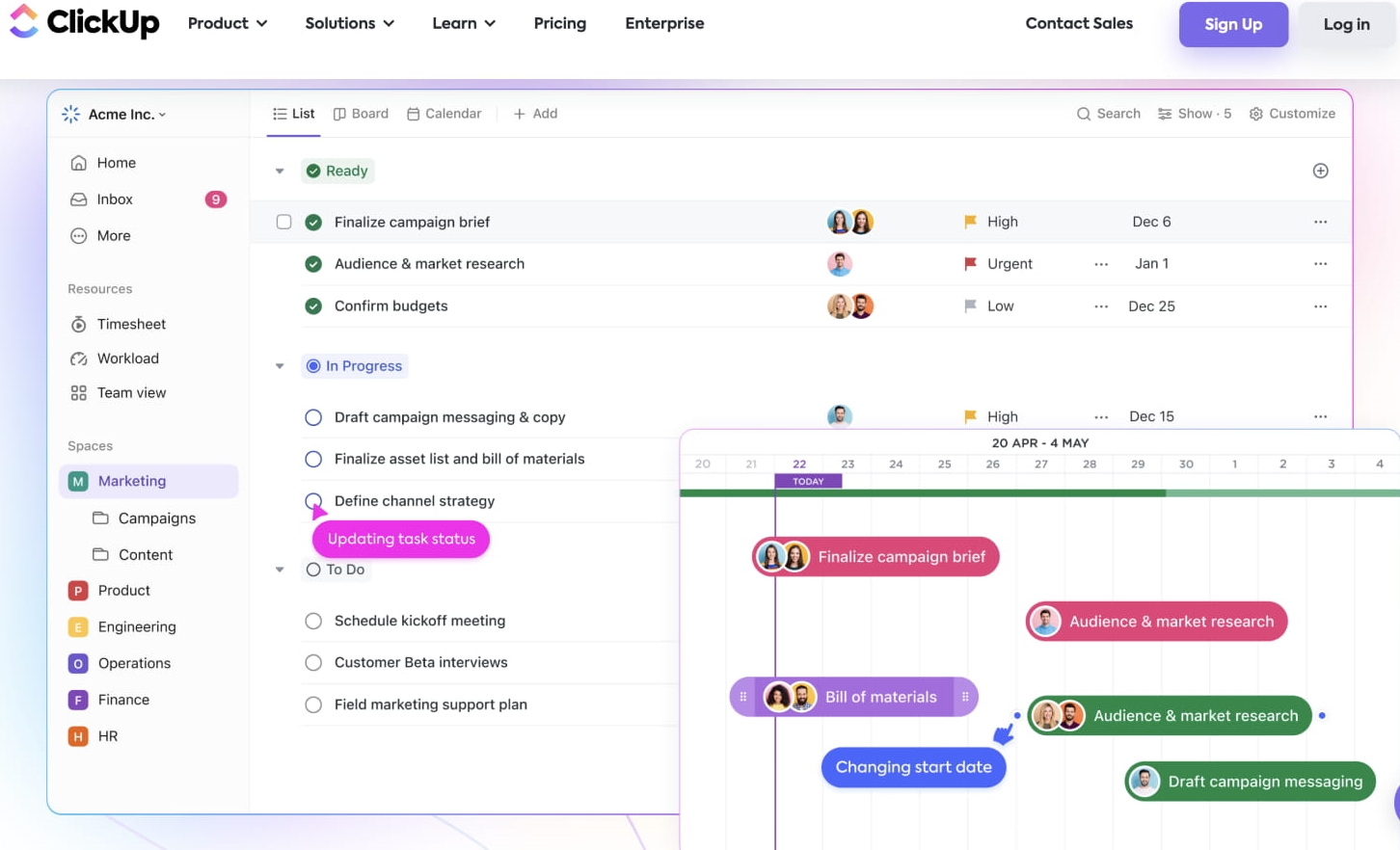The width and height of the screenshot is (1400, 850).
Task: Open the Product dropdown menu
Action: (228, 23)
